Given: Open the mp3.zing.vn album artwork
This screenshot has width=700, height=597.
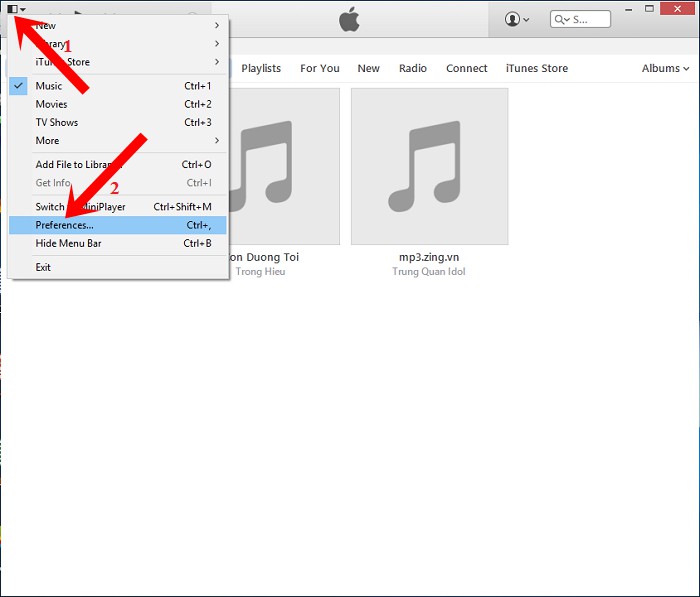Looking at the screenshot, I should pyautogui.click(x=429, y=166).
